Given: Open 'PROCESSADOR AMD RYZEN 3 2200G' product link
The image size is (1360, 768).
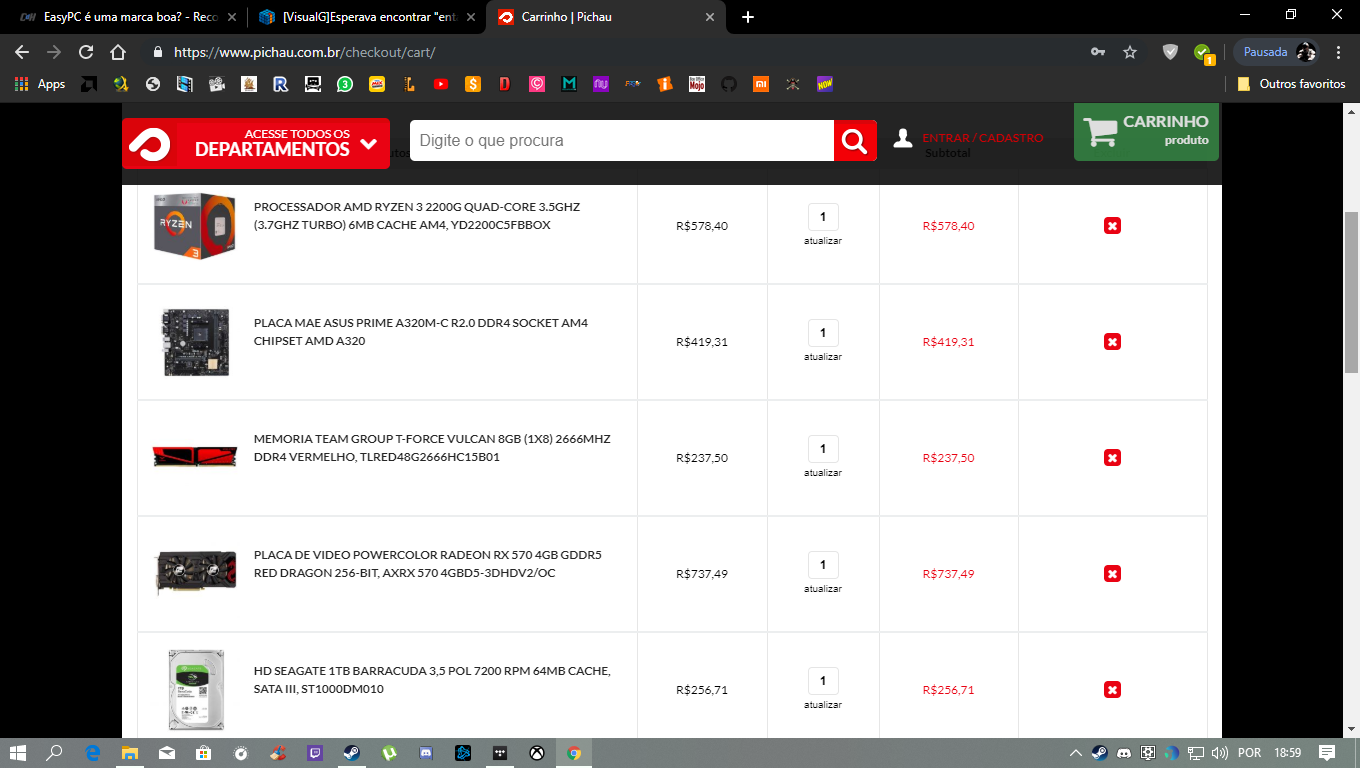Looking at the screenshot, I should pos(417,216).
